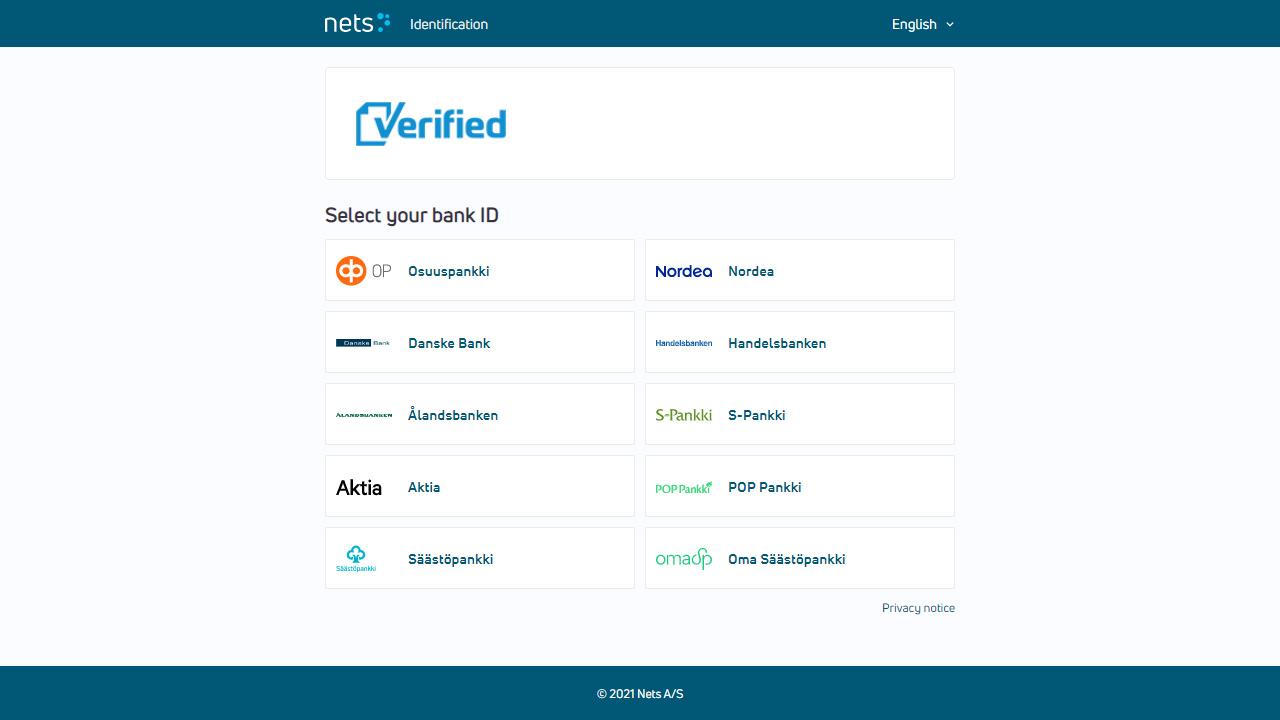Click the Nets logo in the header
Image resolution: width=1280 pixels, height=720 pixels.
point(357,23)
